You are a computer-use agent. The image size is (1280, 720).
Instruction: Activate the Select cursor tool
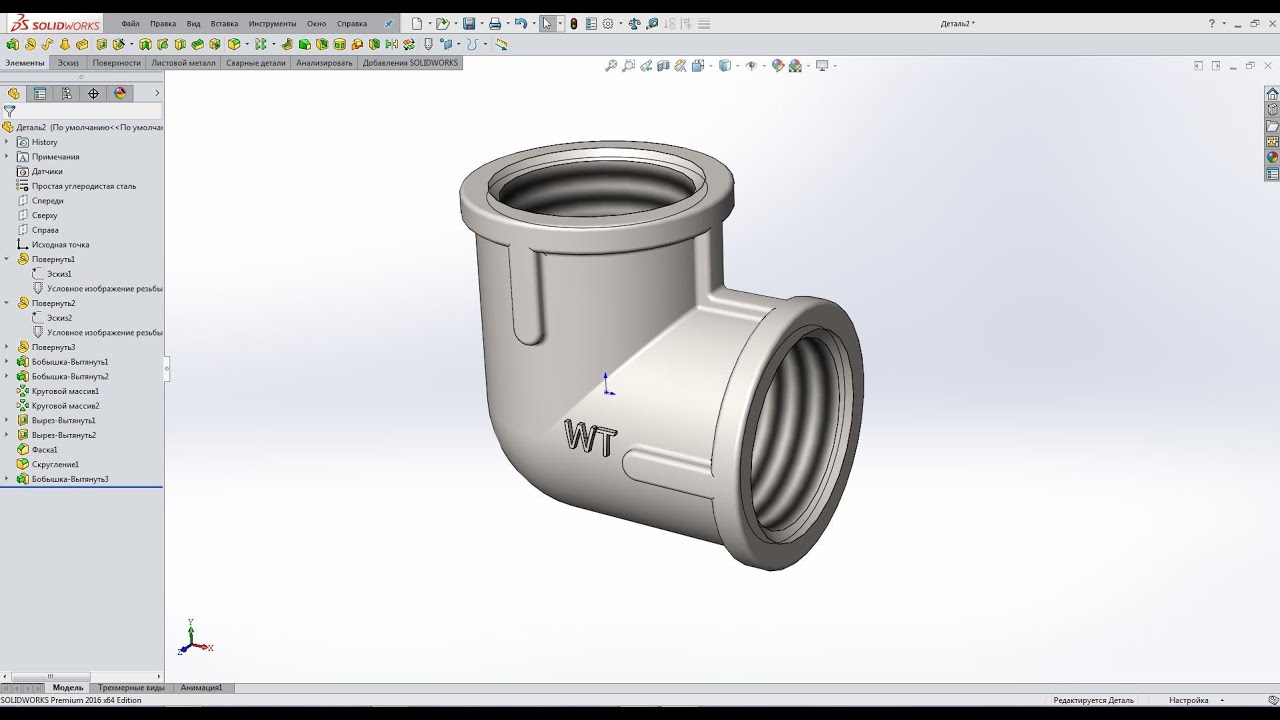tap(547, 23)
